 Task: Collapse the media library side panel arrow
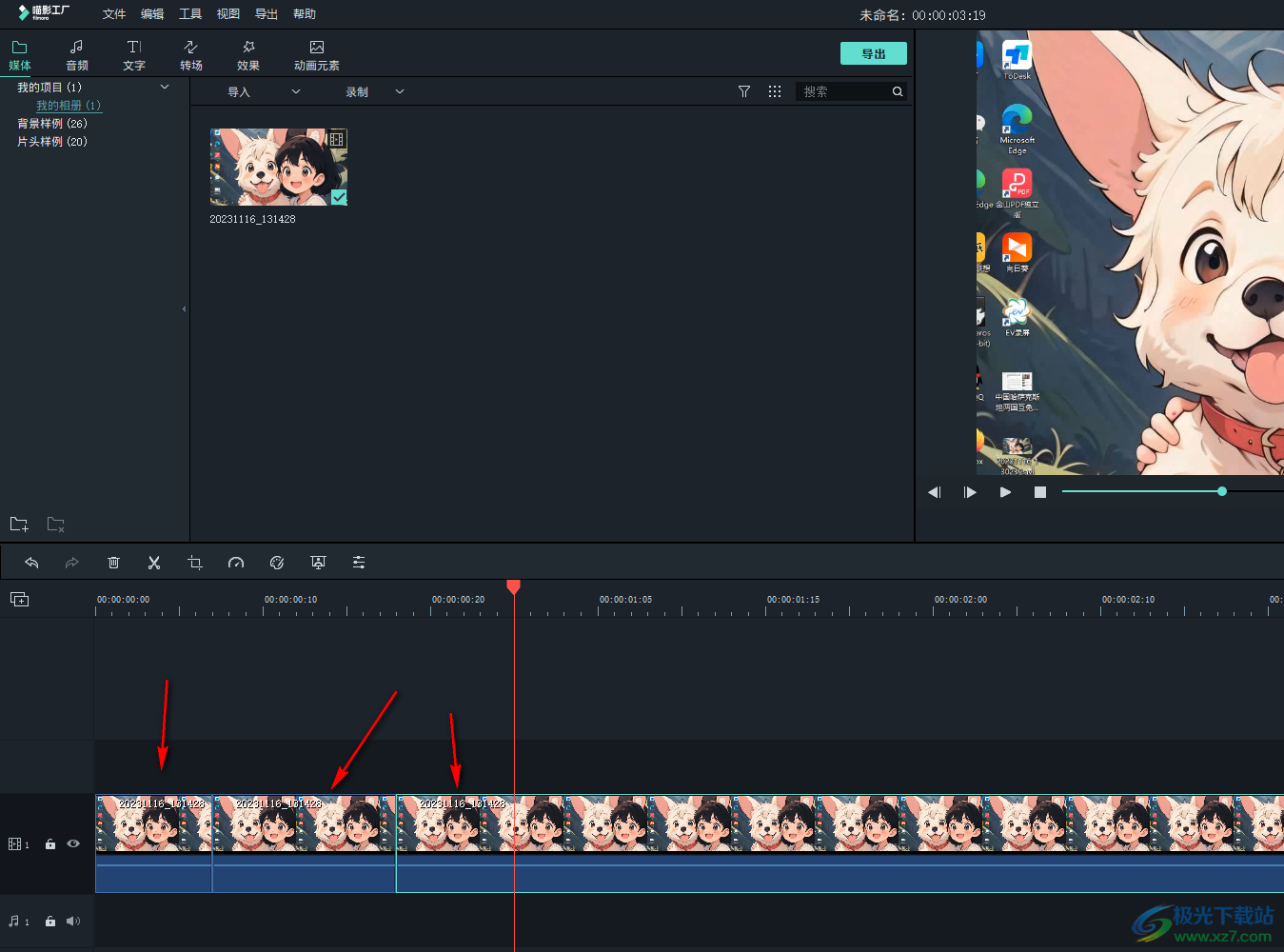click(184, 308)
